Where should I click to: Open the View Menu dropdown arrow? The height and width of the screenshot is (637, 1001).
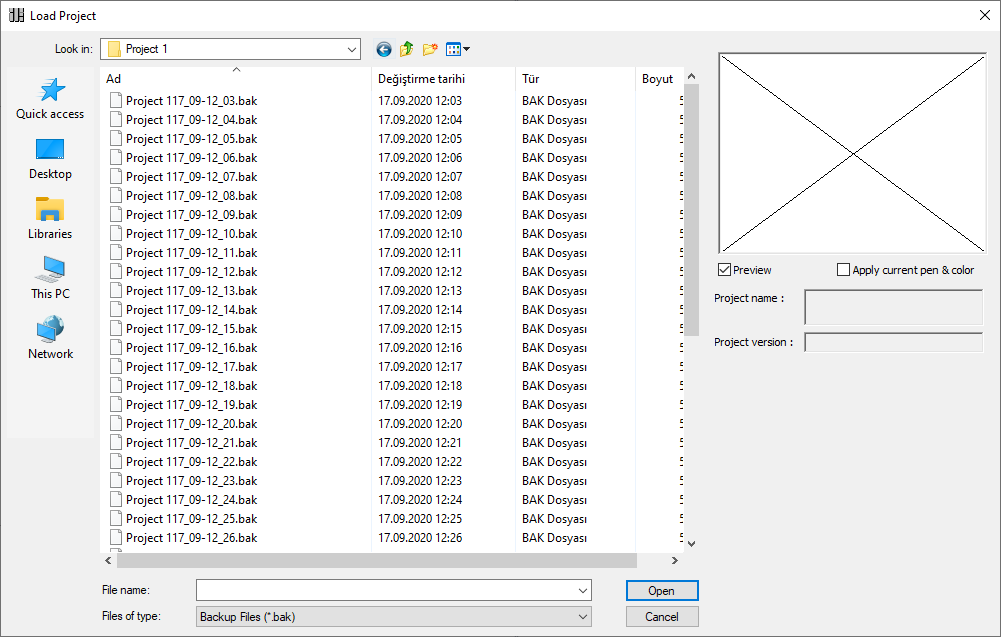[466, 49]
